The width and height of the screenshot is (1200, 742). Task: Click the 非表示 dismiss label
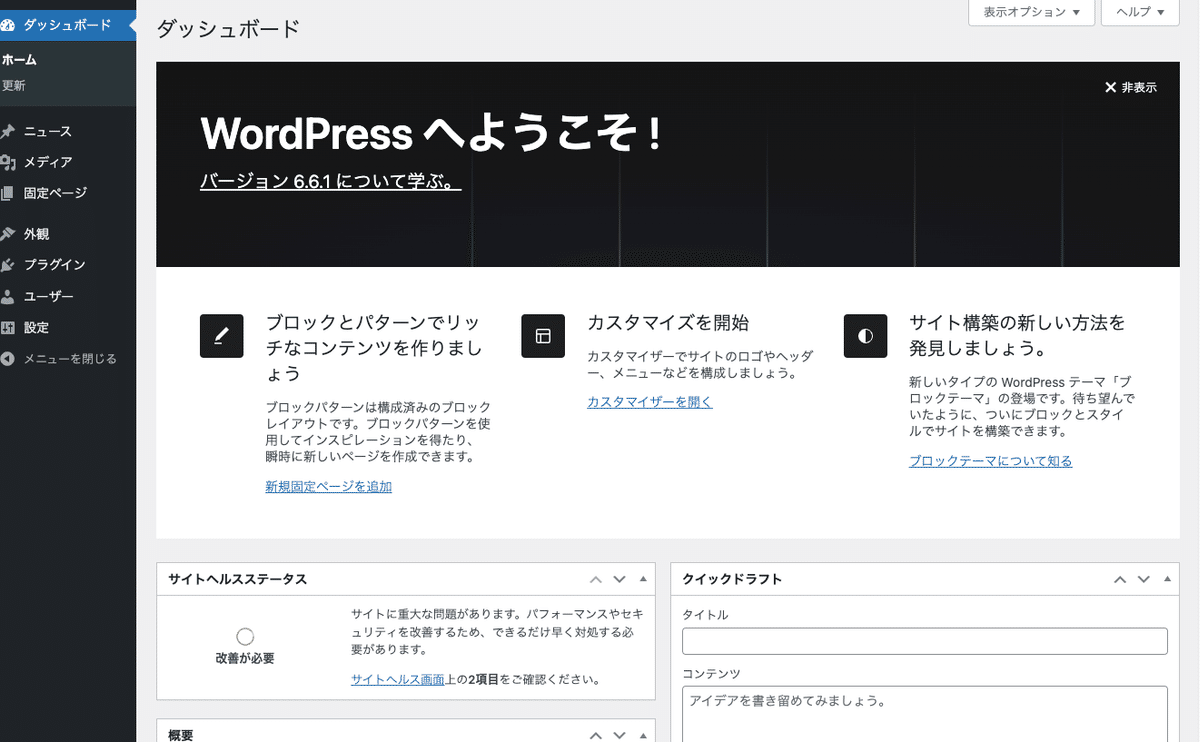pyautogui.click(x=1139, y=88)
